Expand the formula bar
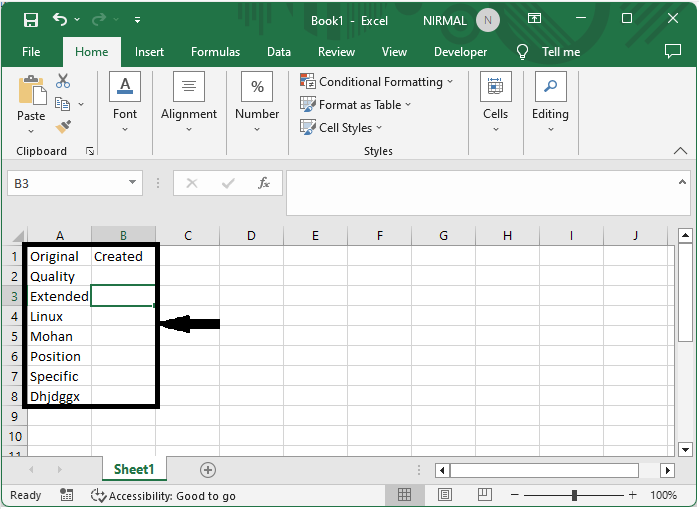 682,182
